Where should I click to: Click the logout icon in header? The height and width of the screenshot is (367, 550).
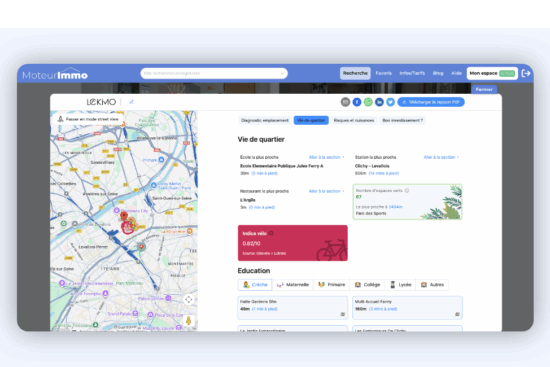526,73
